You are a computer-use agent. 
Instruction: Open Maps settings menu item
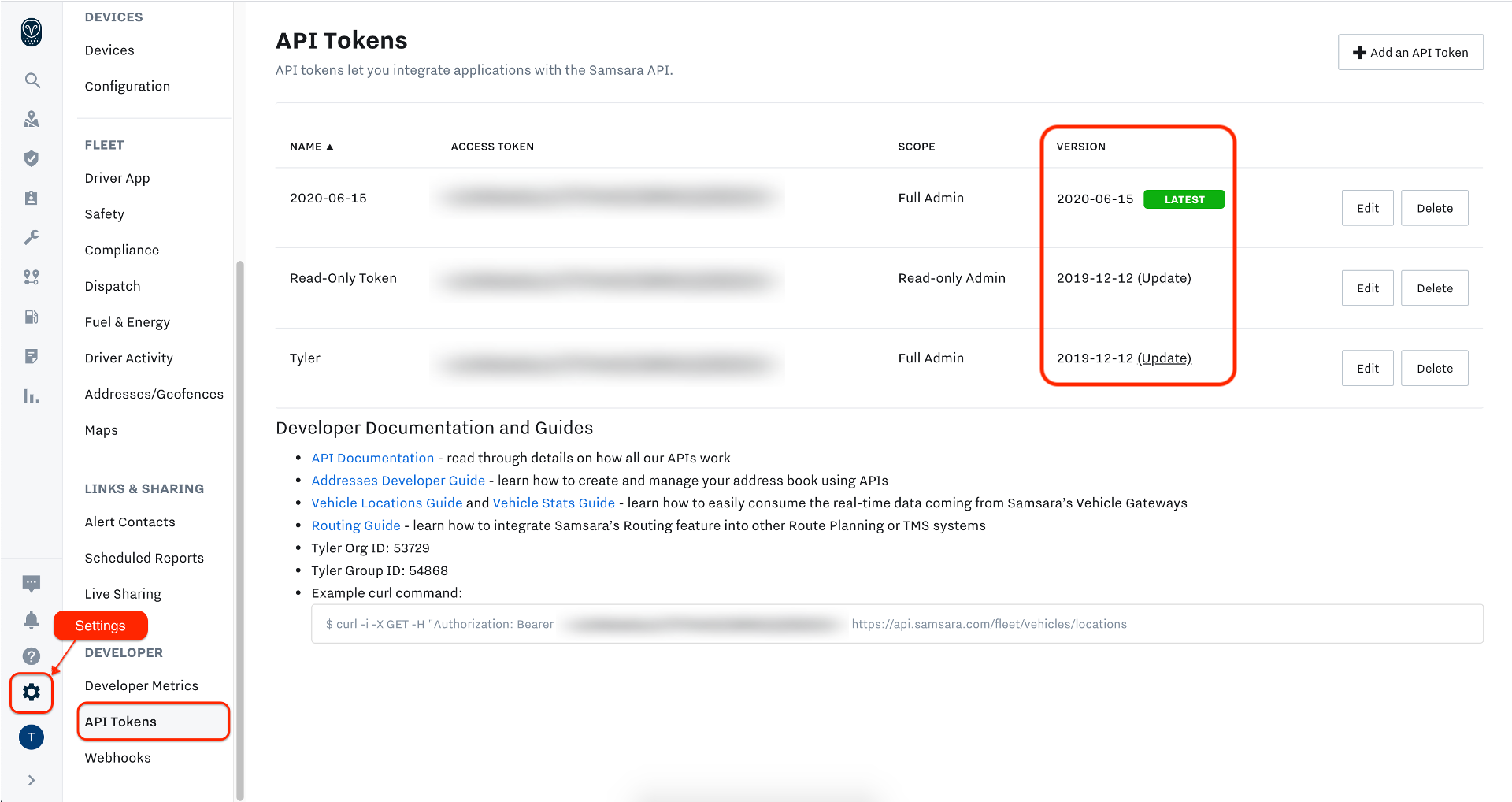[102, 431]
